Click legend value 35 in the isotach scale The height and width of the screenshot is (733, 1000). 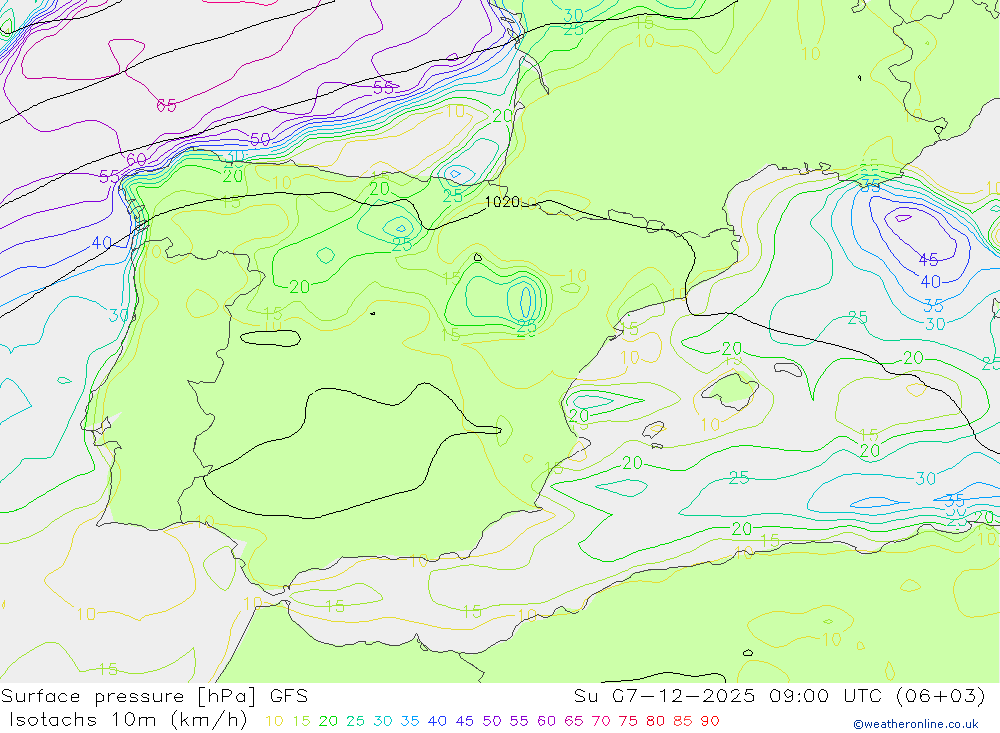(x=410, y=721)
